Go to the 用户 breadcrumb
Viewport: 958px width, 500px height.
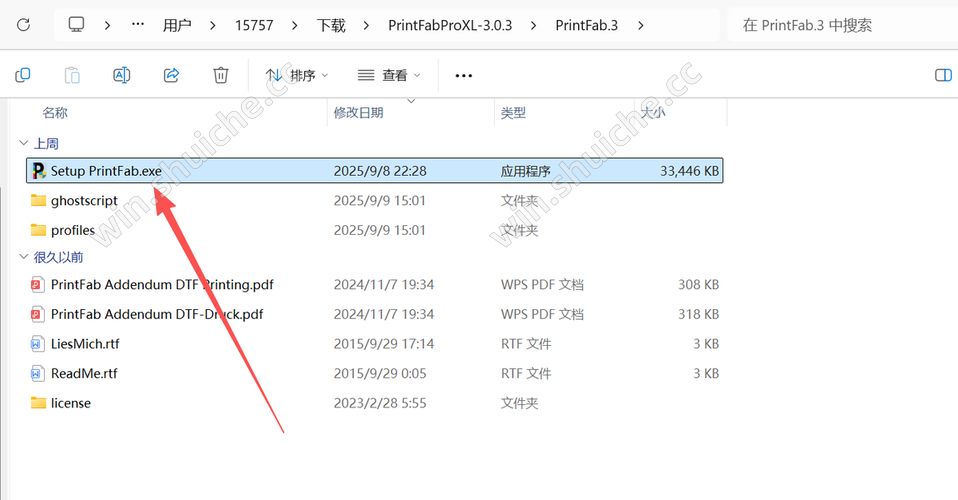177,25
